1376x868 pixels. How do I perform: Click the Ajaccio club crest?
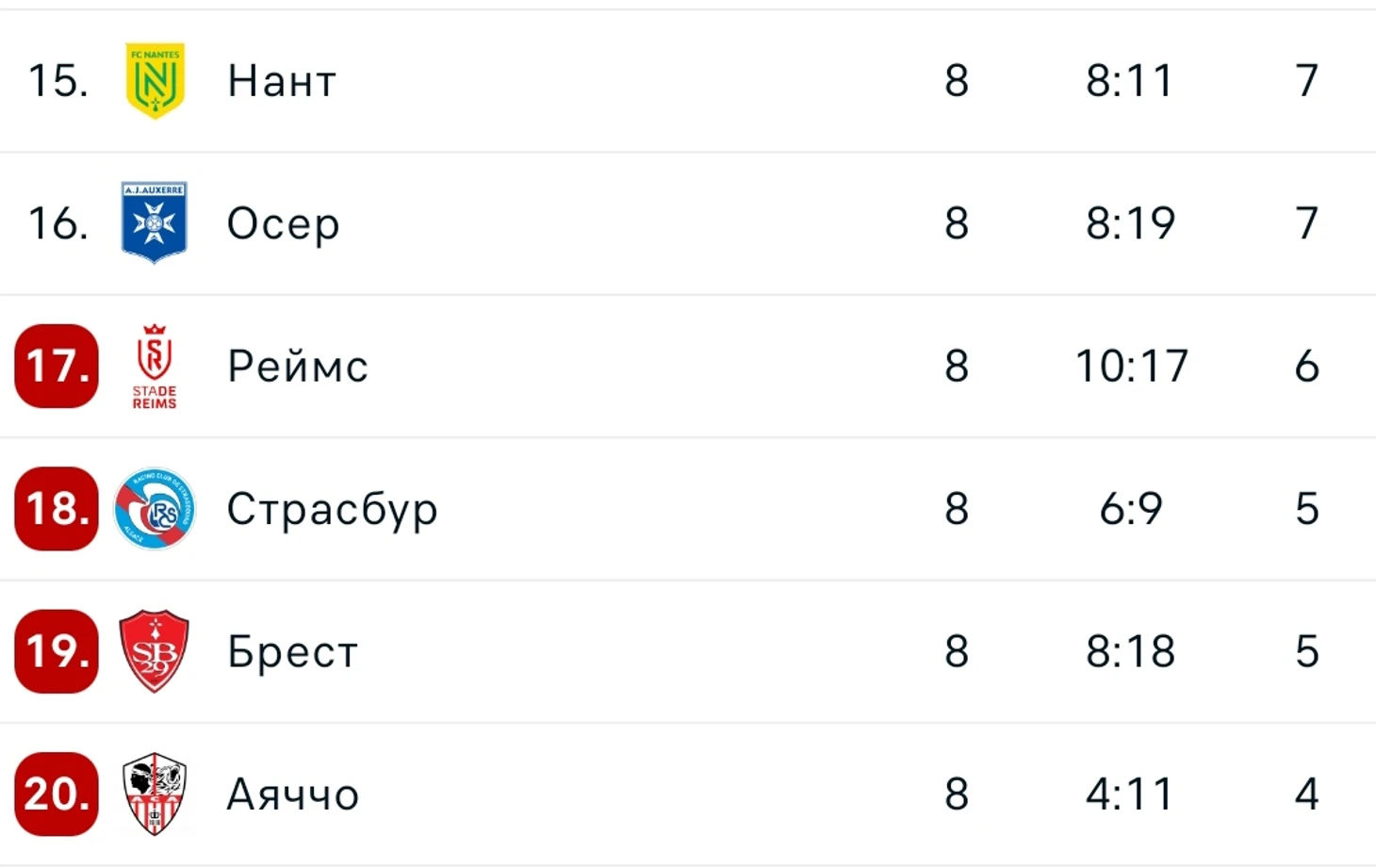click(155, 794)
